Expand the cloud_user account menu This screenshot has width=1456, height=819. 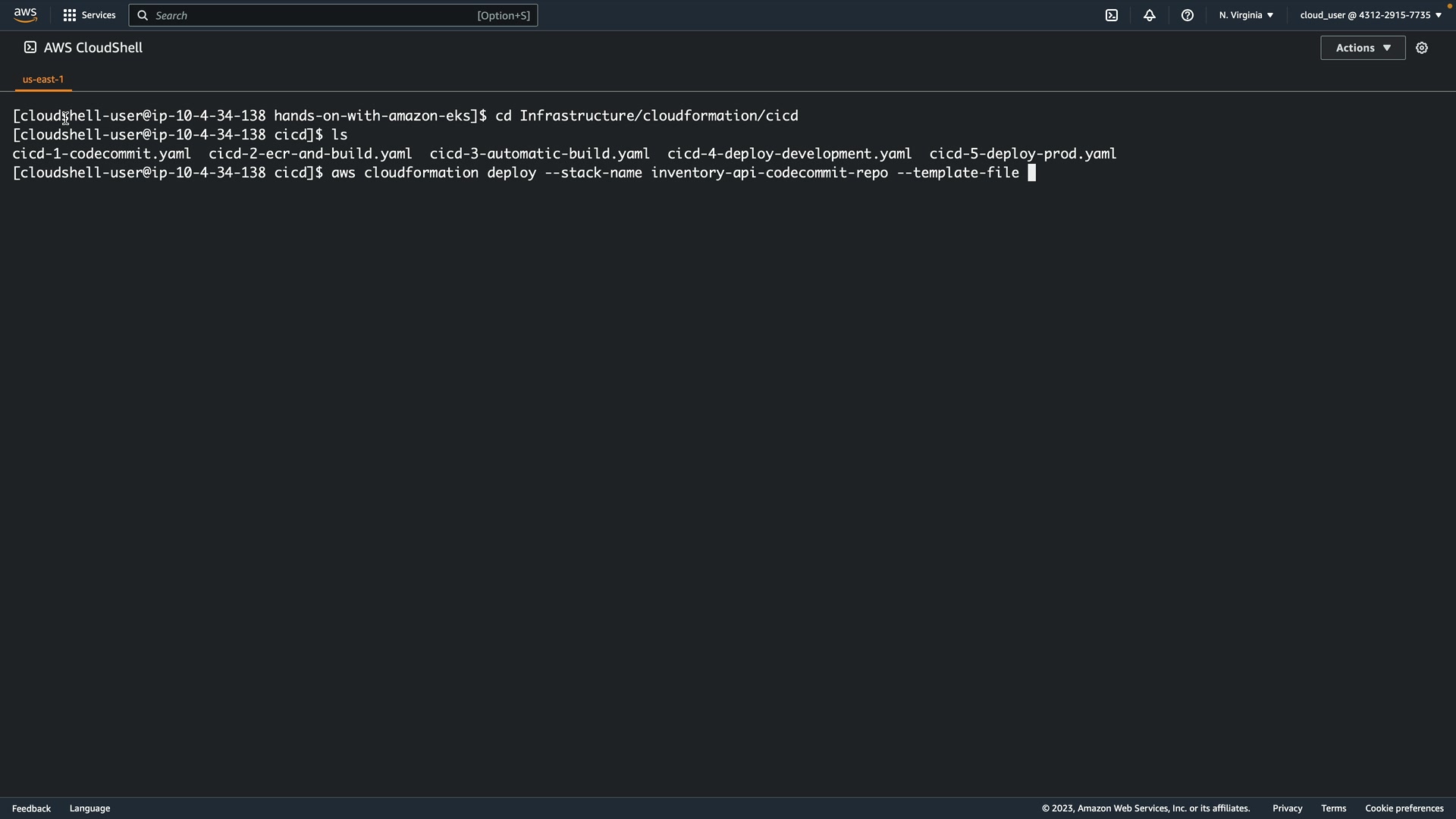[1370, 15]
